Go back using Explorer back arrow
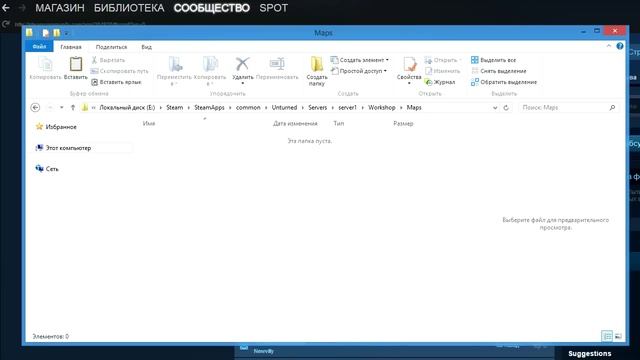The height and width of the screenshot is (360, 640). (36, 107)
